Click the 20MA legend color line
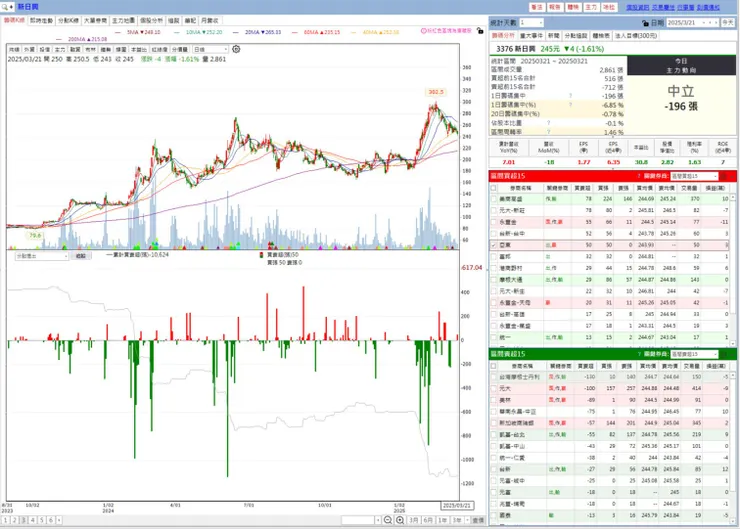This screenshot has height=529, width=740. 235,32
